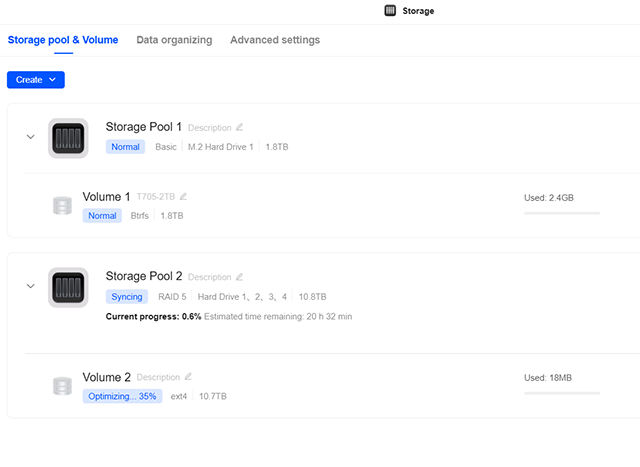Image resolution: width=640 pixels, height=467 pixels.
Task: Click the Volume 1 disk icon
Action: point(62,206)
